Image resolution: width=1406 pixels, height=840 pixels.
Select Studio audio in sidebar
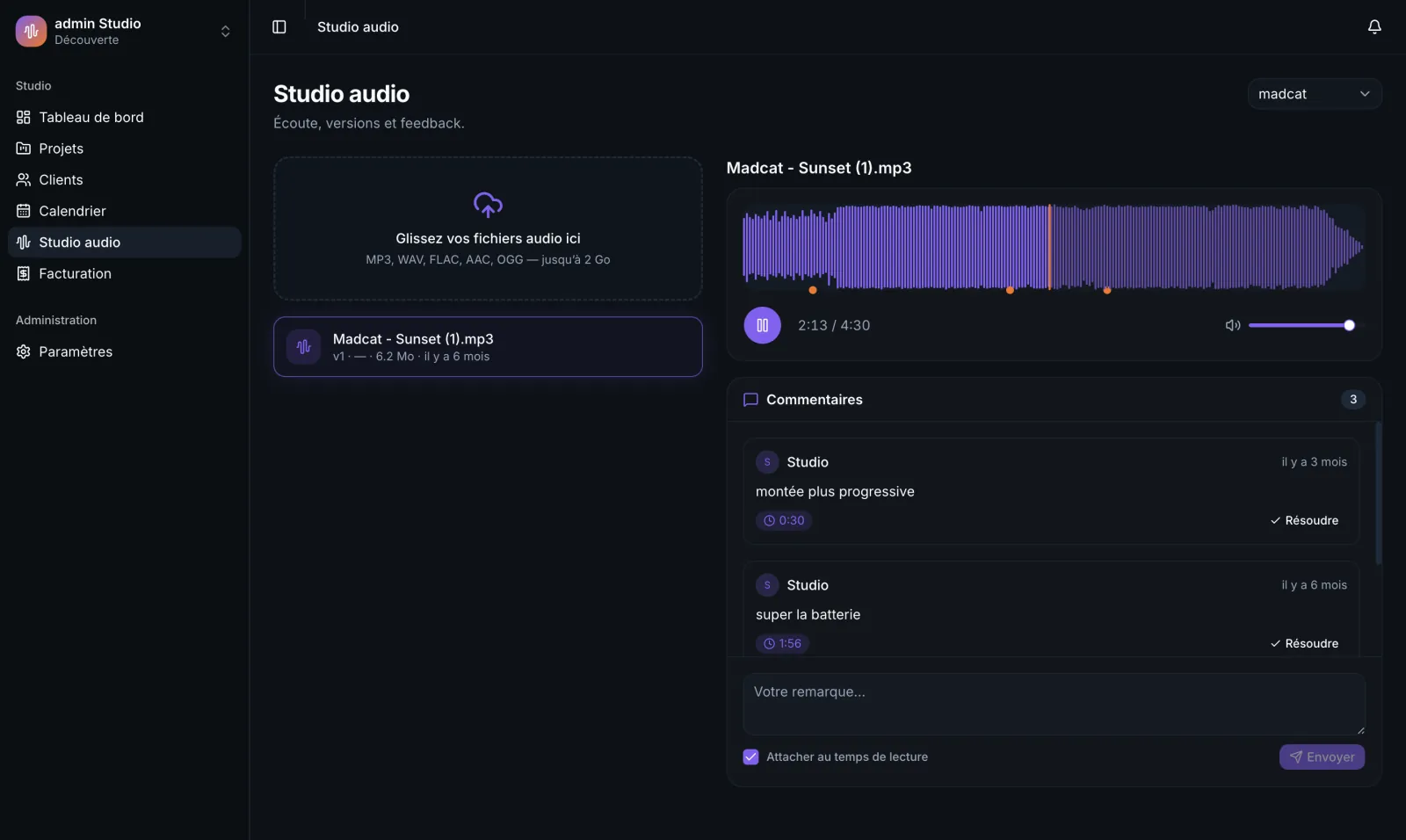click(x=124, y=243)
